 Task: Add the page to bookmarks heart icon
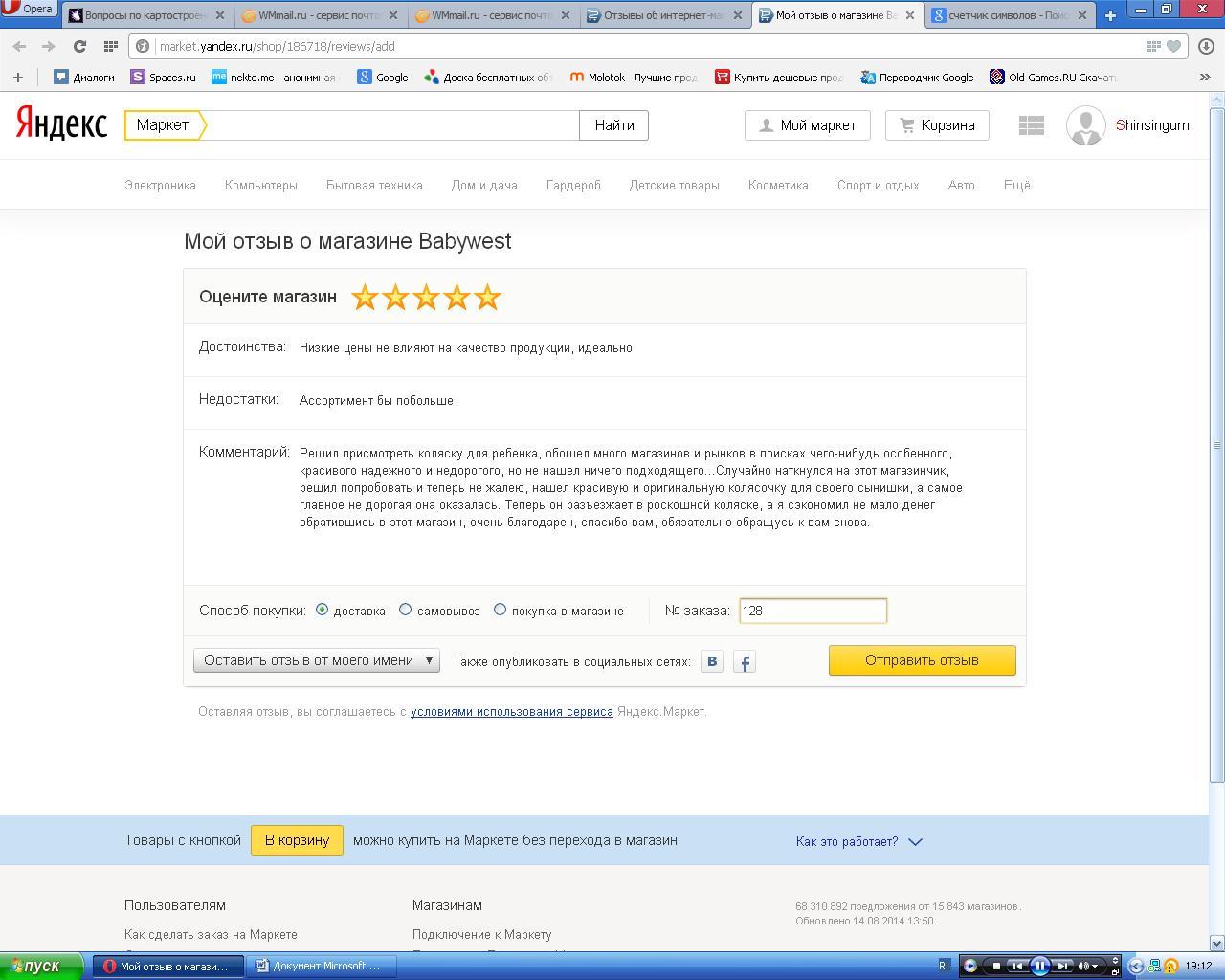[1173, 46]
